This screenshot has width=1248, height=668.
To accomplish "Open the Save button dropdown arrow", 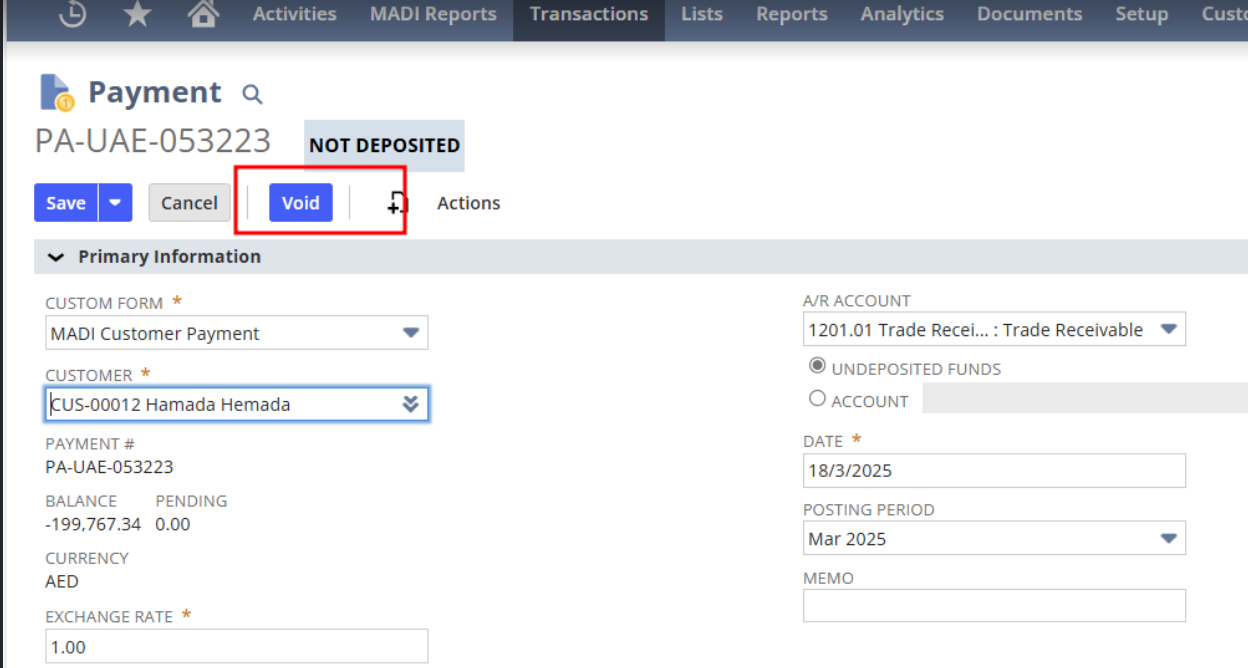I will pyautogui.click(x=116, y=203).
